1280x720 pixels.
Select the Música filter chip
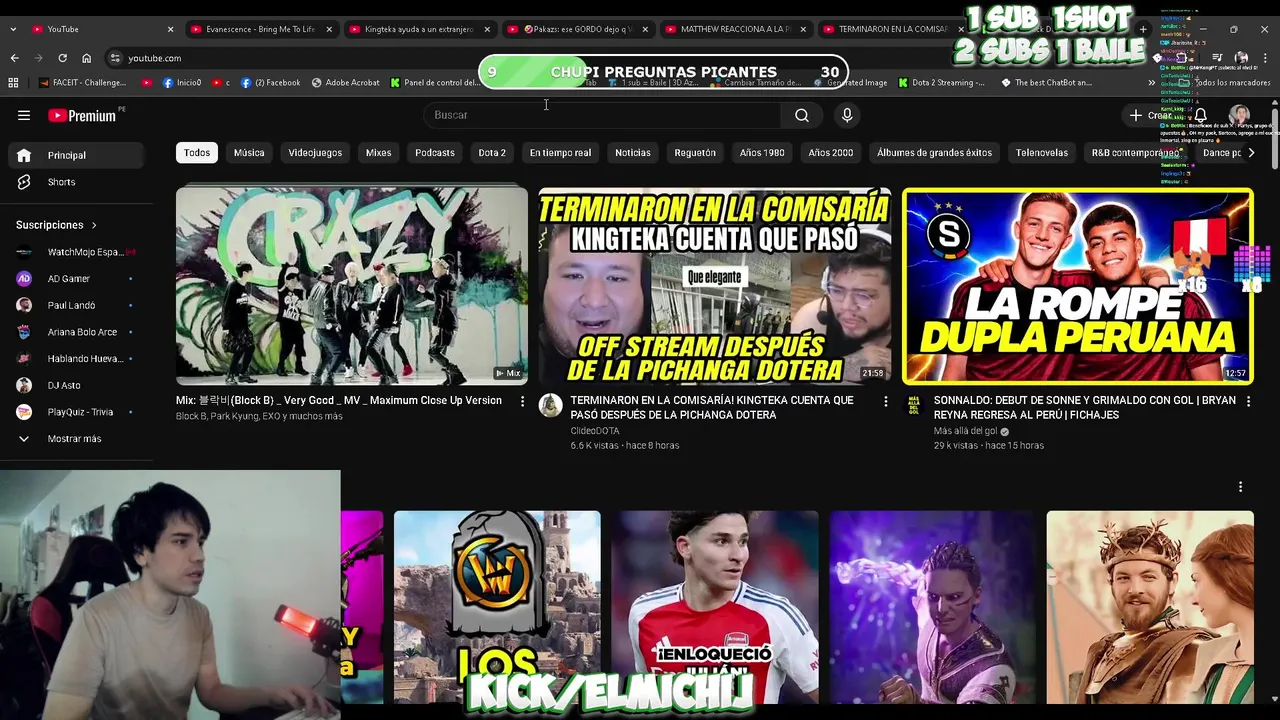pyautogui.click(x=249, y=153)
